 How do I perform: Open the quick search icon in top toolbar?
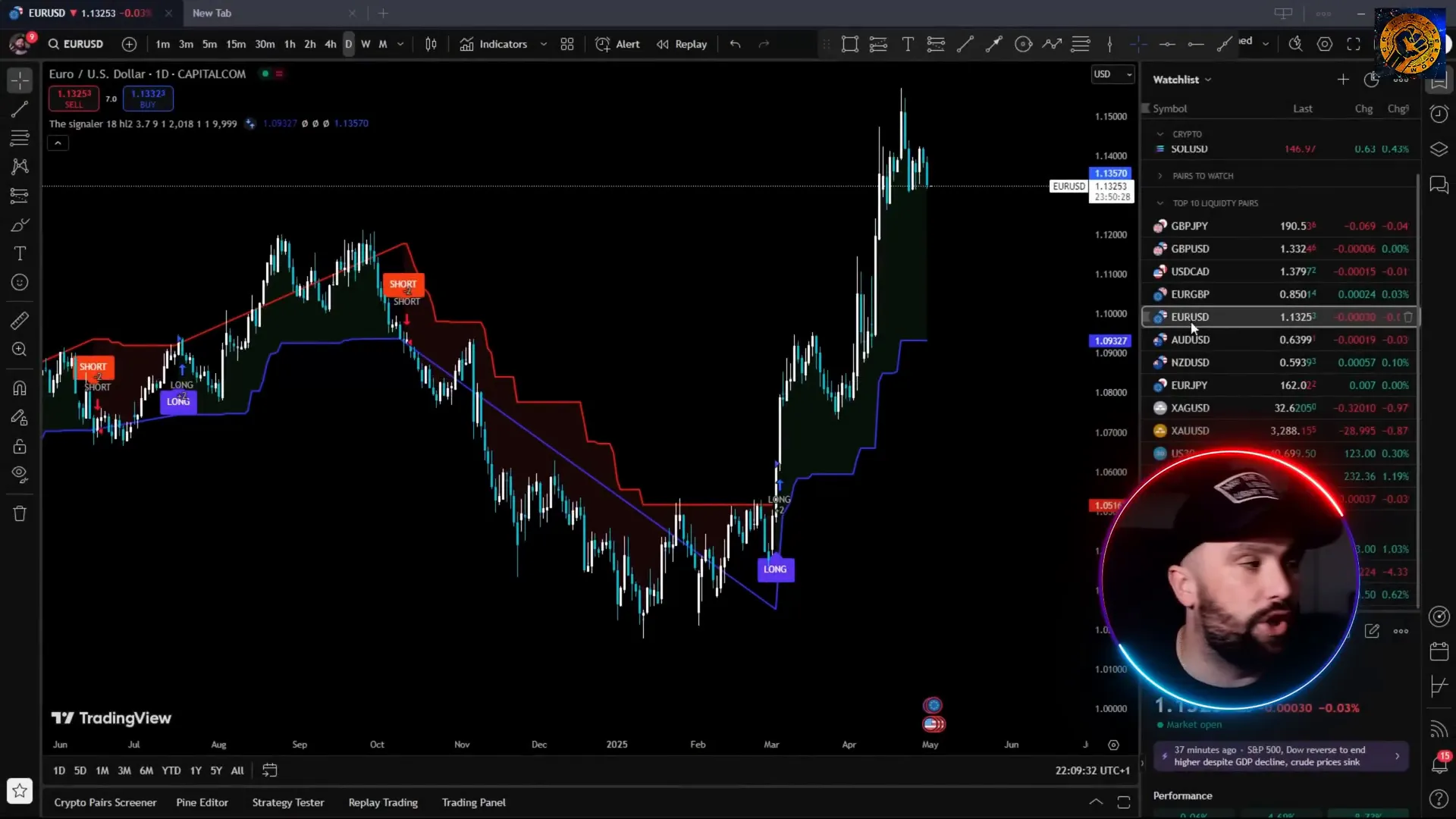[1295, 44]
